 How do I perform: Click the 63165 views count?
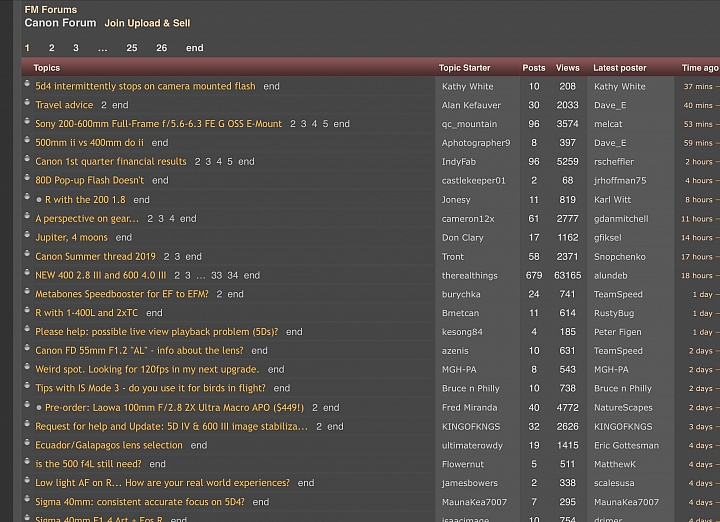pos(568,275)
